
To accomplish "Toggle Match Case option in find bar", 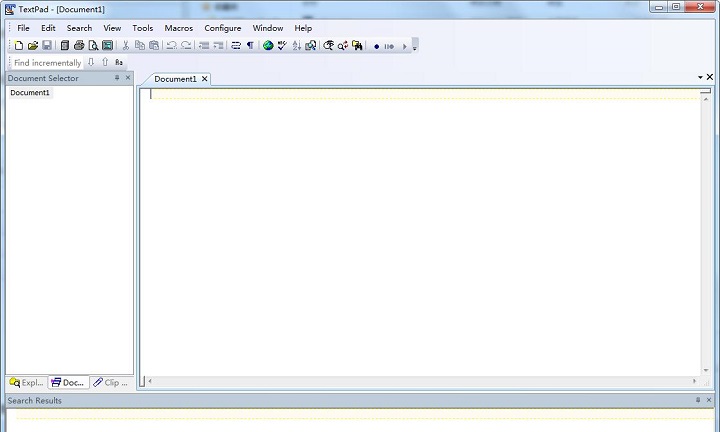I will pos(119,62).
